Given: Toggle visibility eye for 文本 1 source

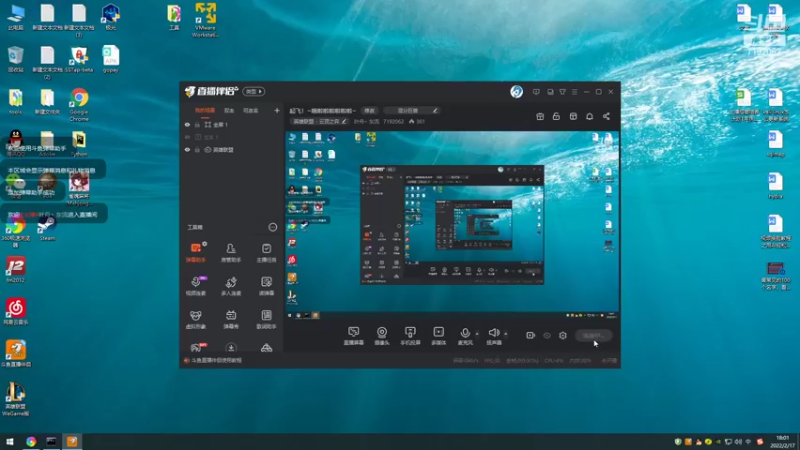Looking at the screenshot, I should click(x=187, y=137).
